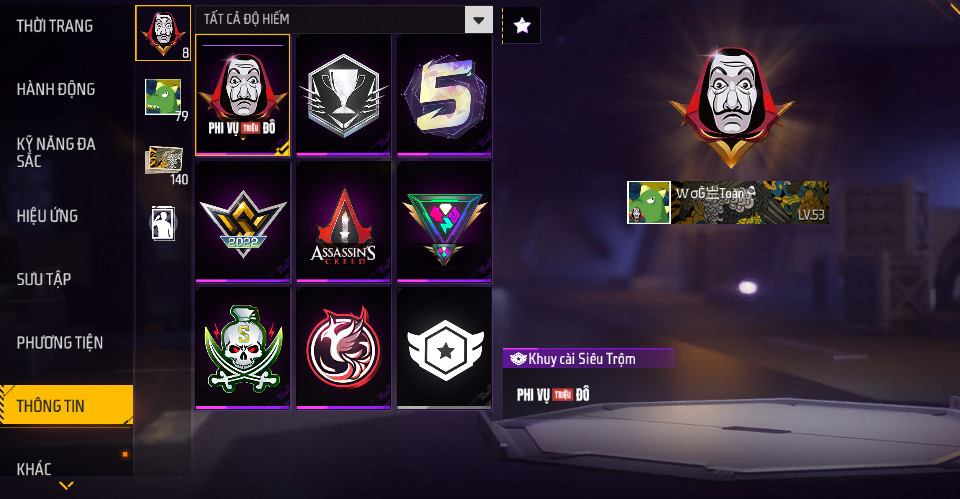
Task: Select the equipped Phi Vụ Triệu Đô badge
Action: click(x=242, y=95)
